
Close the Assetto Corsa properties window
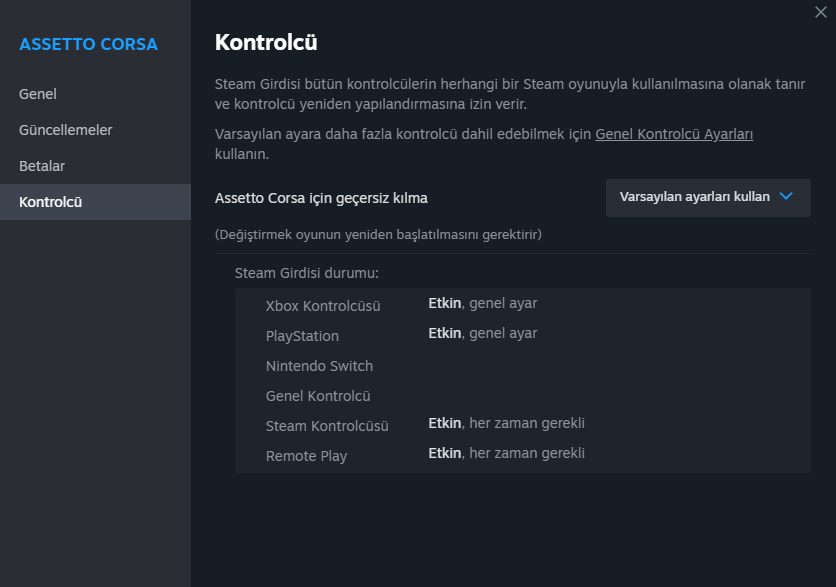point(821,11)
